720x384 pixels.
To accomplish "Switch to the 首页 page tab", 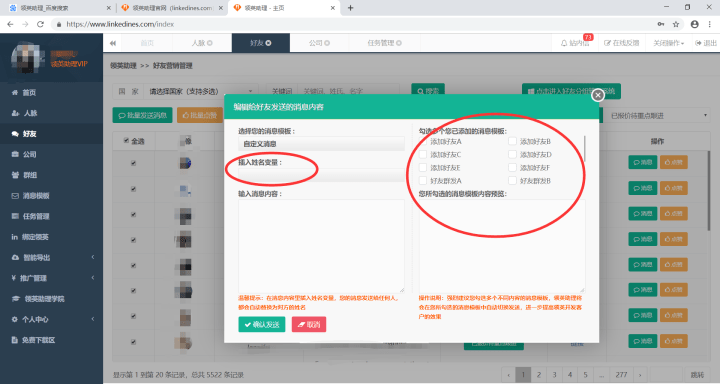I will [x=147, y=43].
